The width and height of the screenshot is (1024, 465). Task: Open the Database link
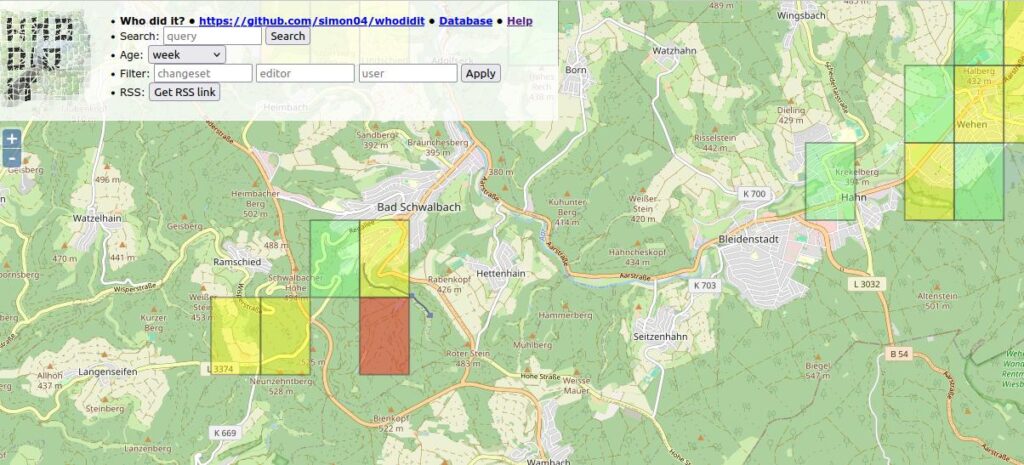pyautogui.click(x=465, y=21)
